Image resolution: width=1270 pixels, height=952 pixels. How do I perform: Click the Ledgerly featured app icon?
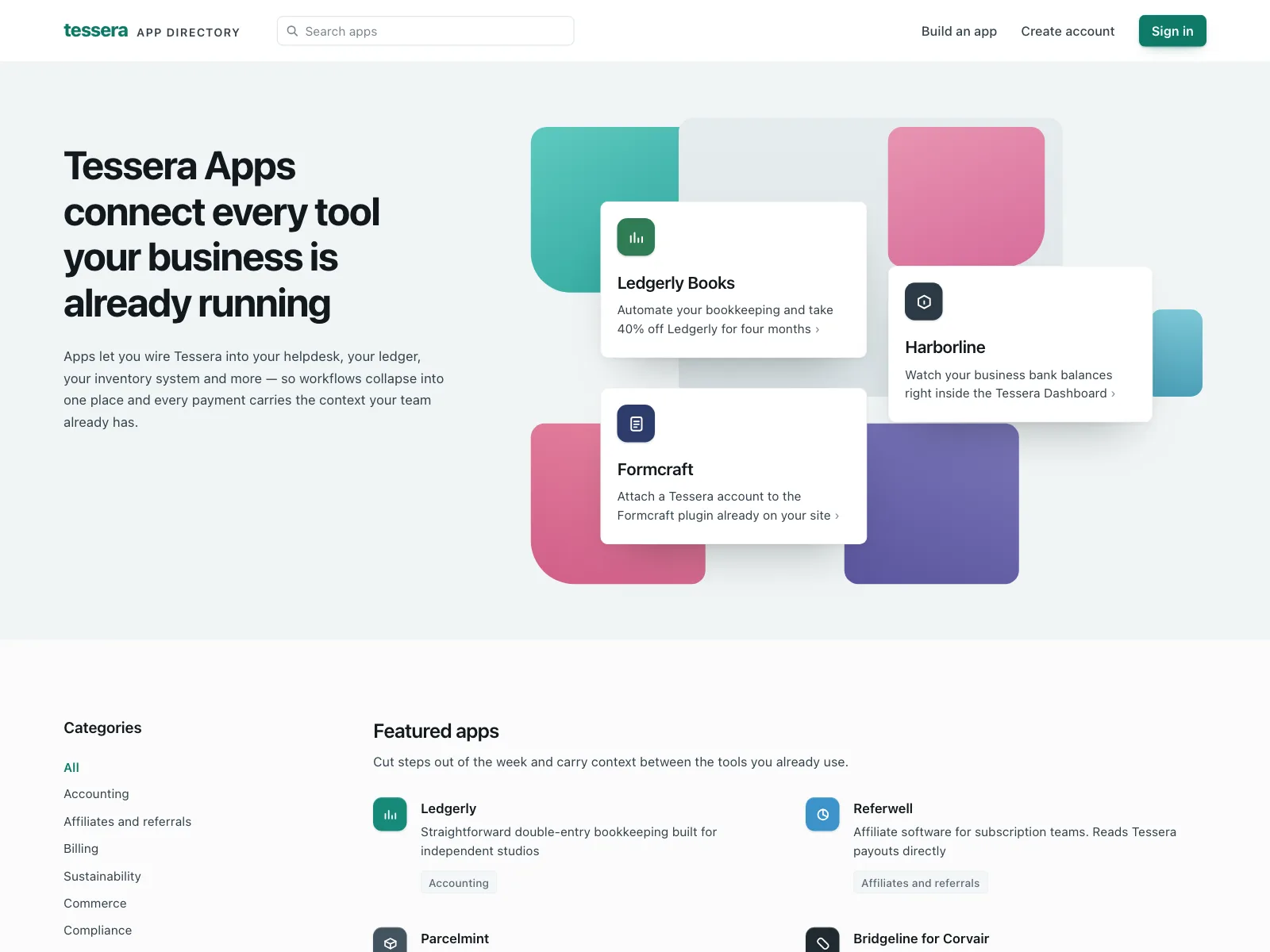(390, 814)
